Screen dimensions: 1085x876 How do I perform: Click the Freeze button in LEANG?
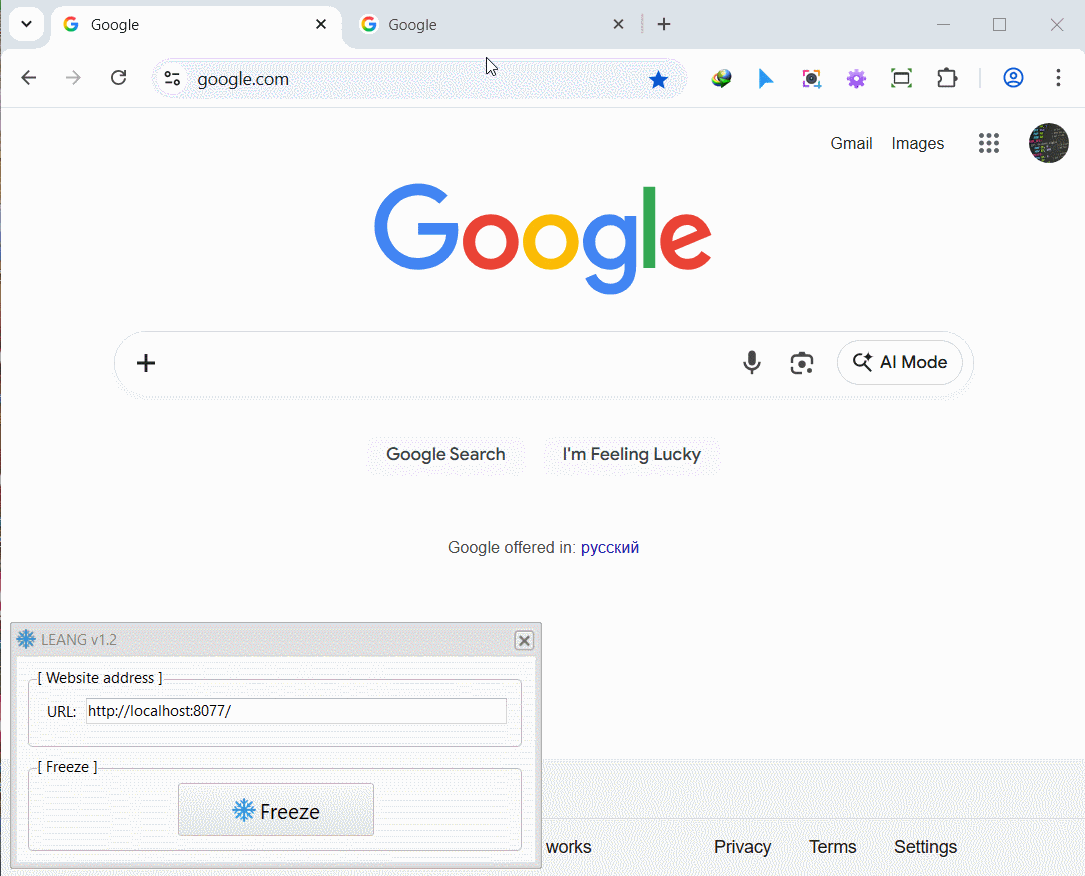[276, 810]
